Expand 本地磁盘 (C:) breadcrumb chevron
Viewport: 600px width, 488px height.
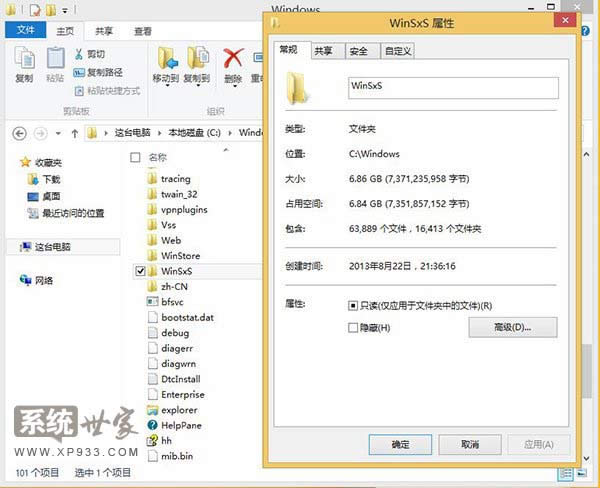(x=233, y=132)
